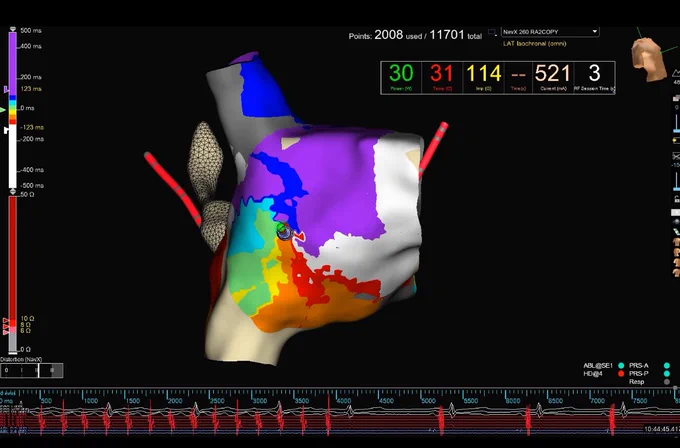Click the 6 Ω impedance threshold marker
Viewport: 680px width, 448px height.
pos(6,332)
